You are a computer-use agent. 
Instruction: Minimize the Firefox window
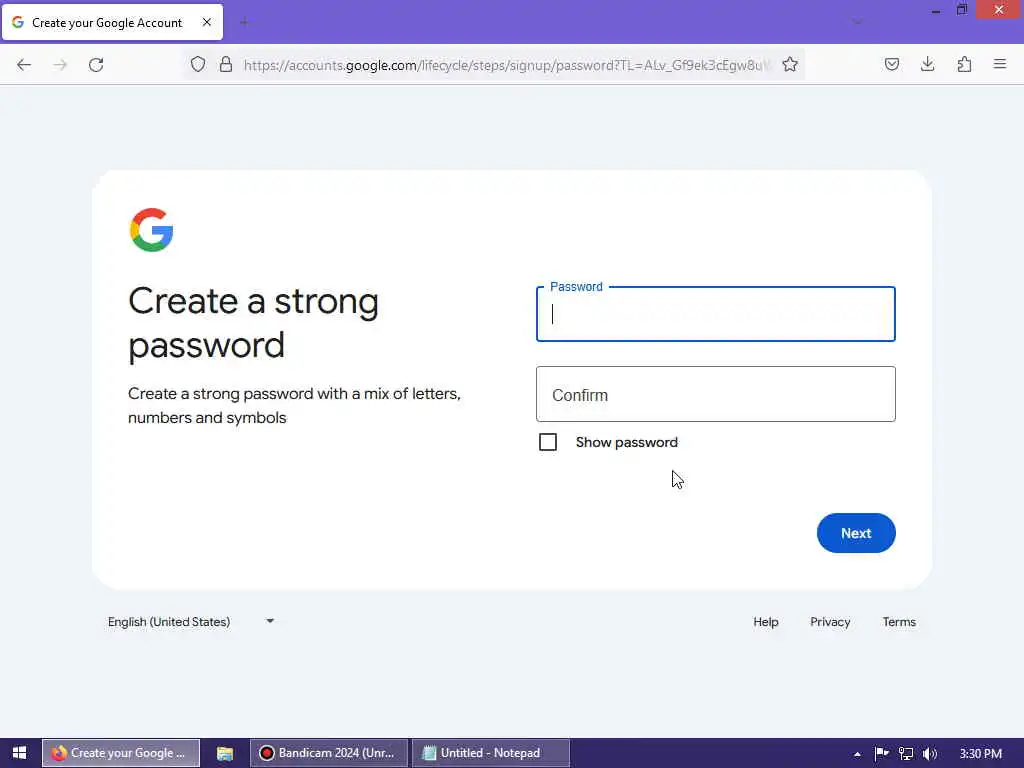point(936,10)
